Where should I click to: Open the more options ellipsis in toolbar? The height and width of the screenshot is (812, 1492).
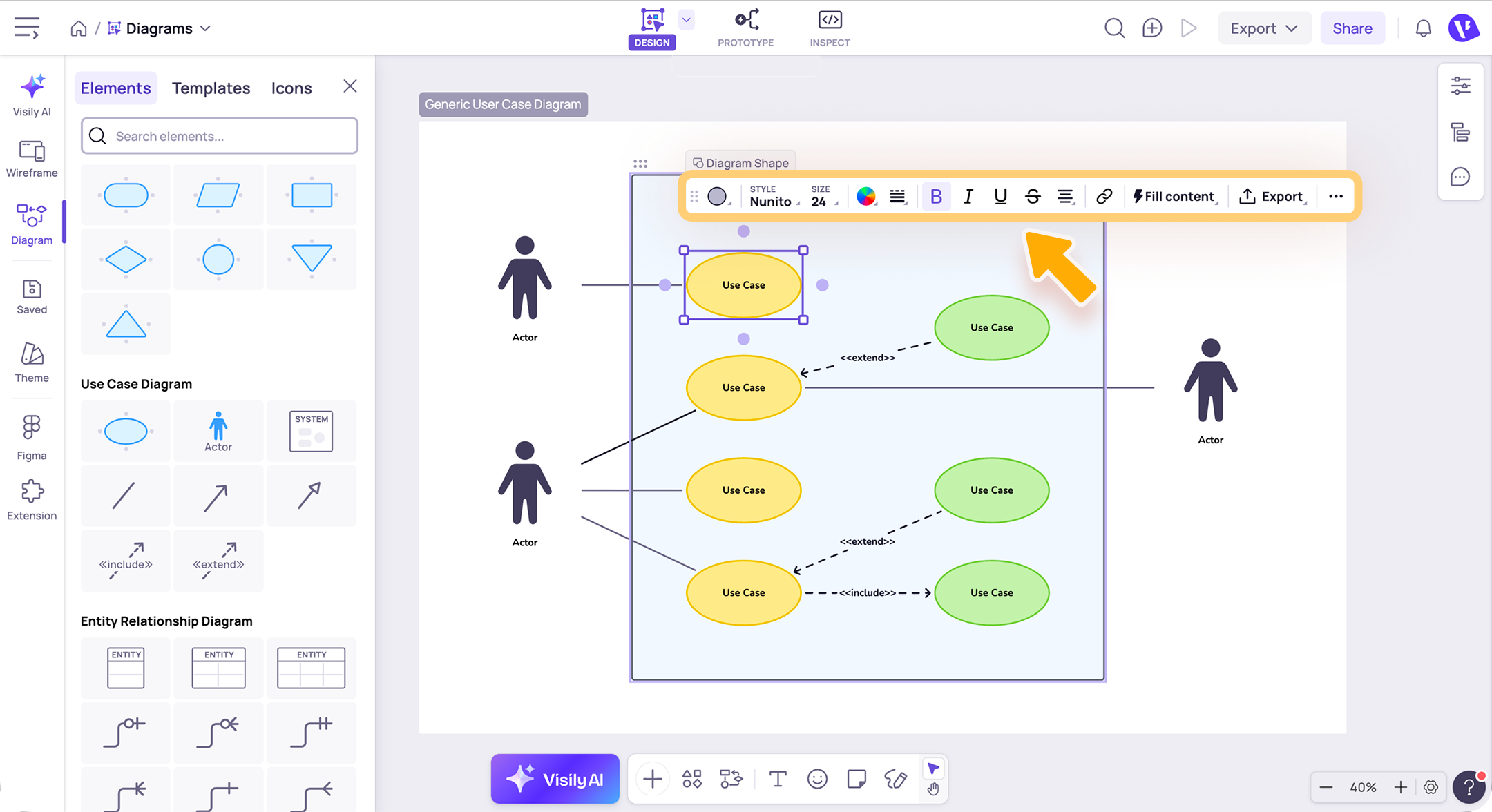1336,197
